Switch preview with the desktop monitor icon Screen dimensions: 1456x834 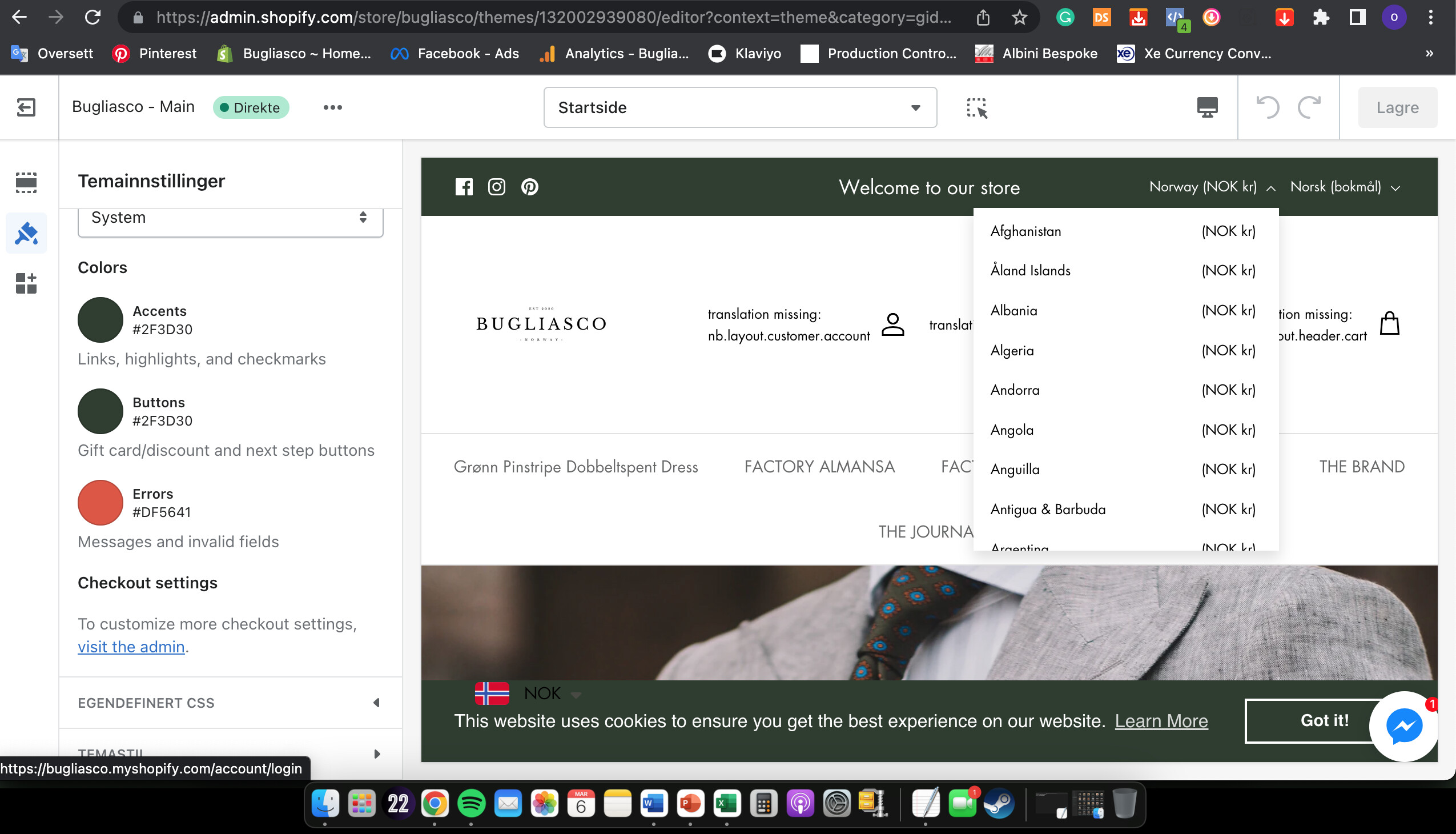pyautogui.click(x=1208, y=107)
